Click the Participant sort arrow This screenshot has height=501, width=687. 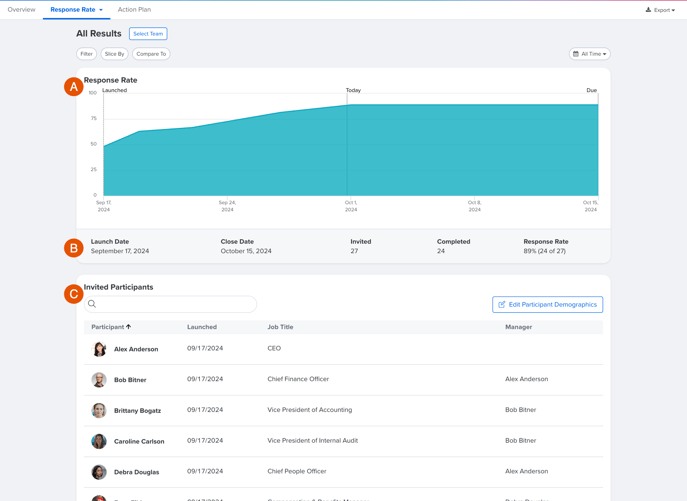[129, 327]
